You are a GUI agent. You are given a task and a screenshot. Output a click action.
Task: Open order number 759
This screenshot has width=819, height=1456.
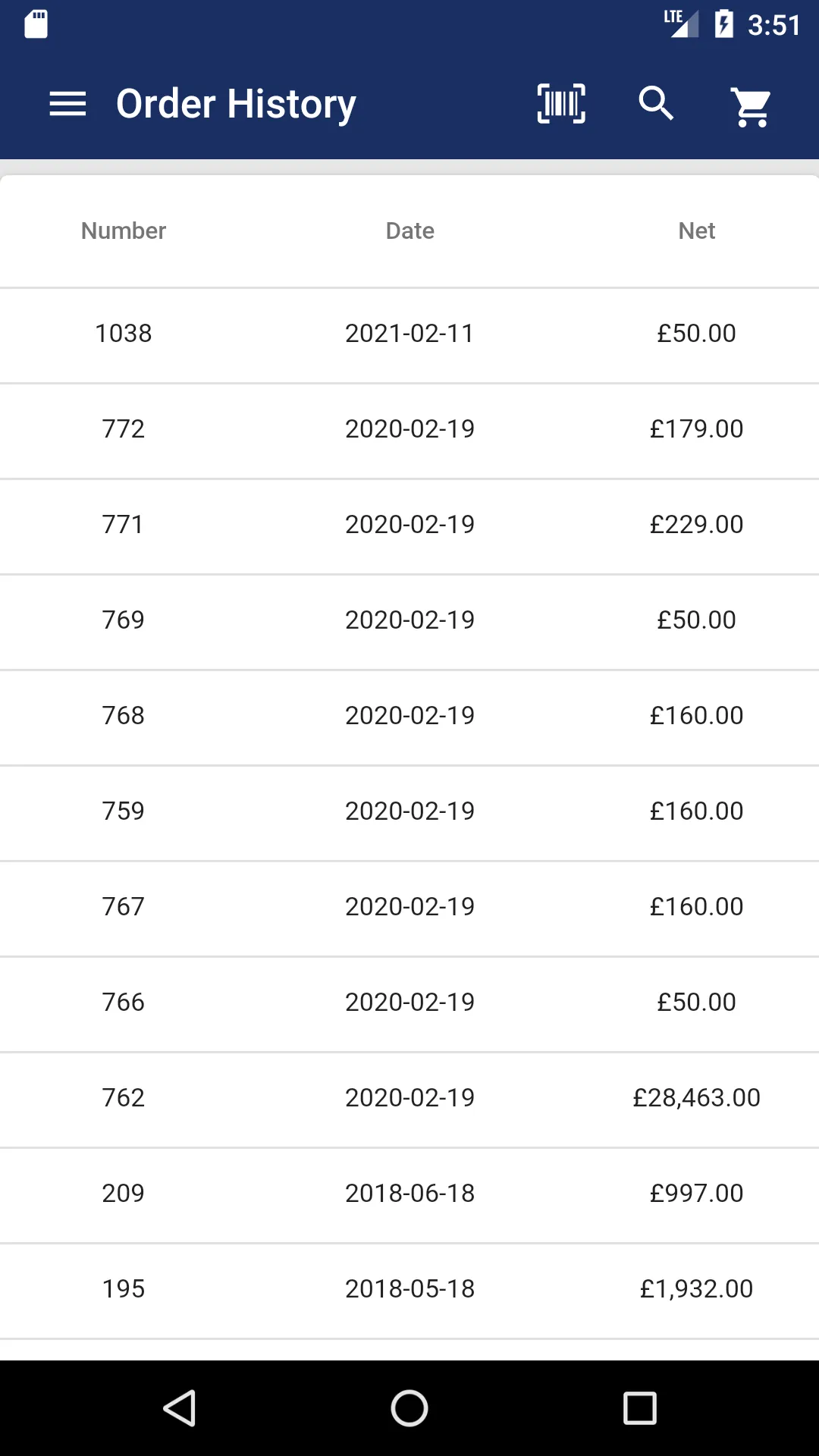pyautogui.click(x=409, y=813)
